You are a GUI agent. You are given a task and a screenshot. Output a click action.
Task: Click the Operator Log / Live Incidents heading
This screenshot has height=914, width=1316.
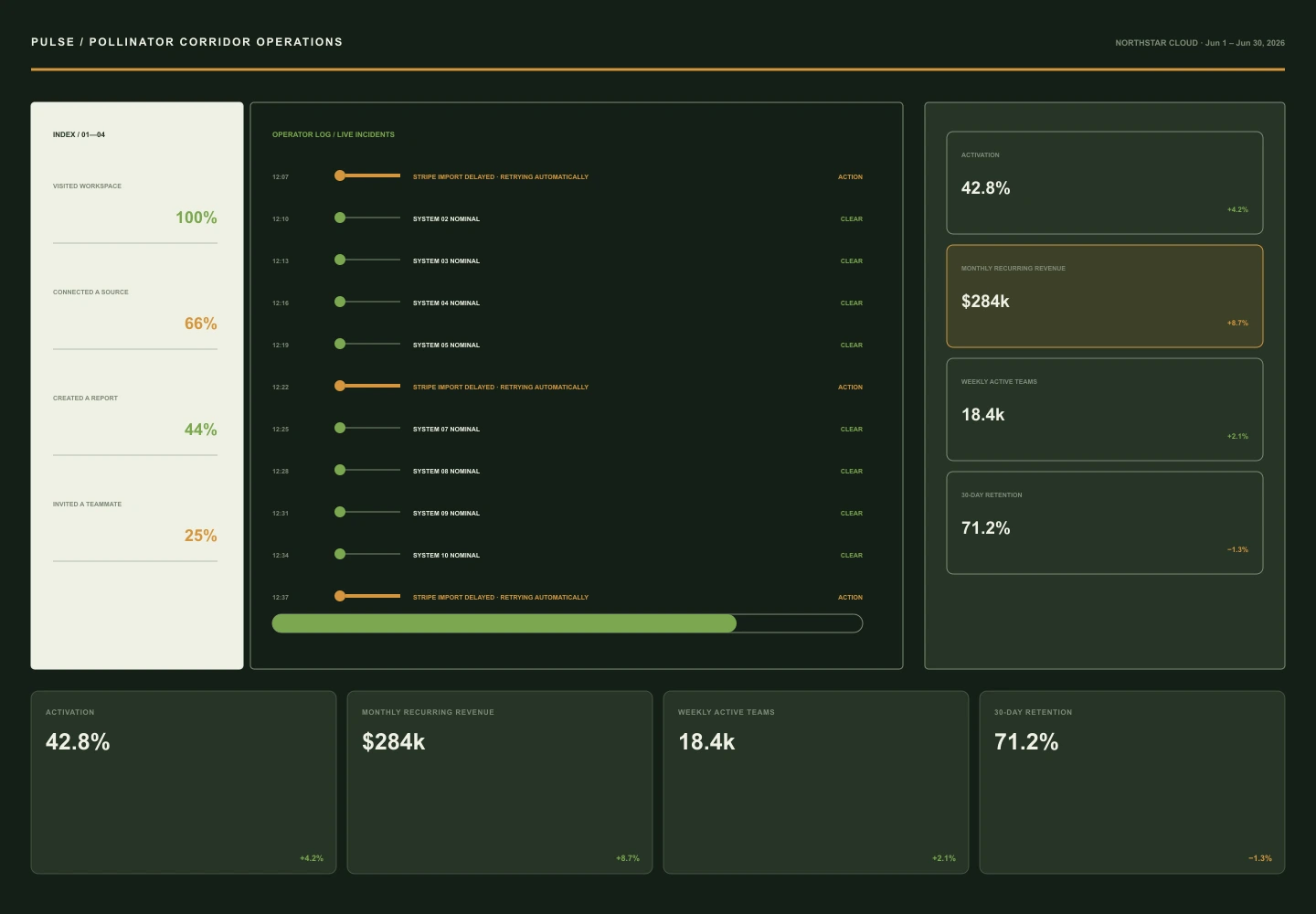(x=334, y=134)
